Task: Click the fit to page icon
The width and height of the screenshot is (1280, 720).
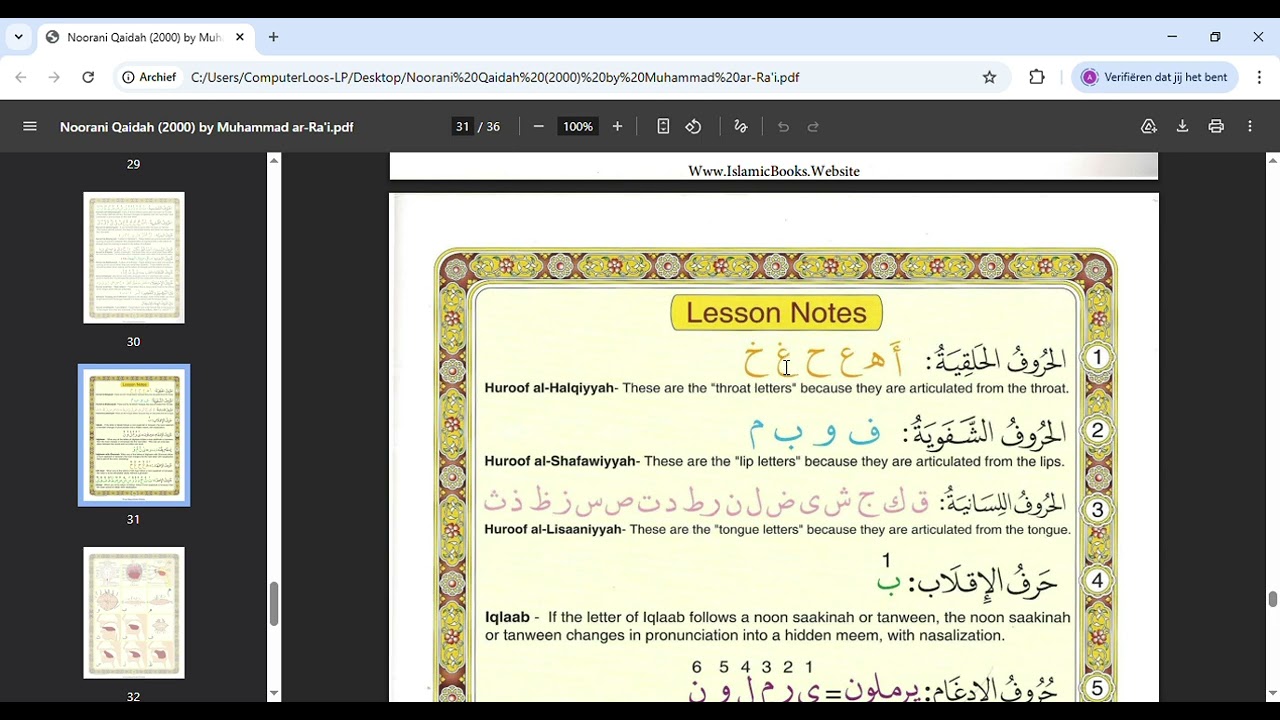Action: [x=663, y=127]
